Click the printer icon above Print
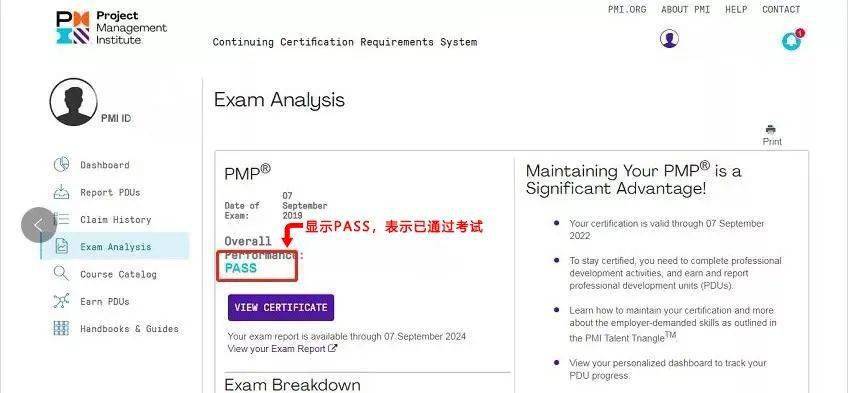This screenshot has width=848, height=393. point(771,129)
